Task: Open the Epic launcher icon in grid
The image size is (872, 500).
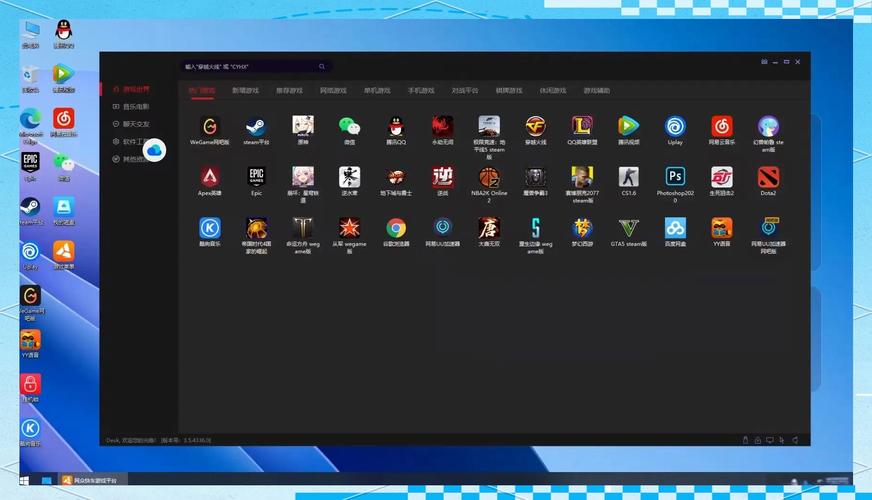Action: click(x=256, y=177)
